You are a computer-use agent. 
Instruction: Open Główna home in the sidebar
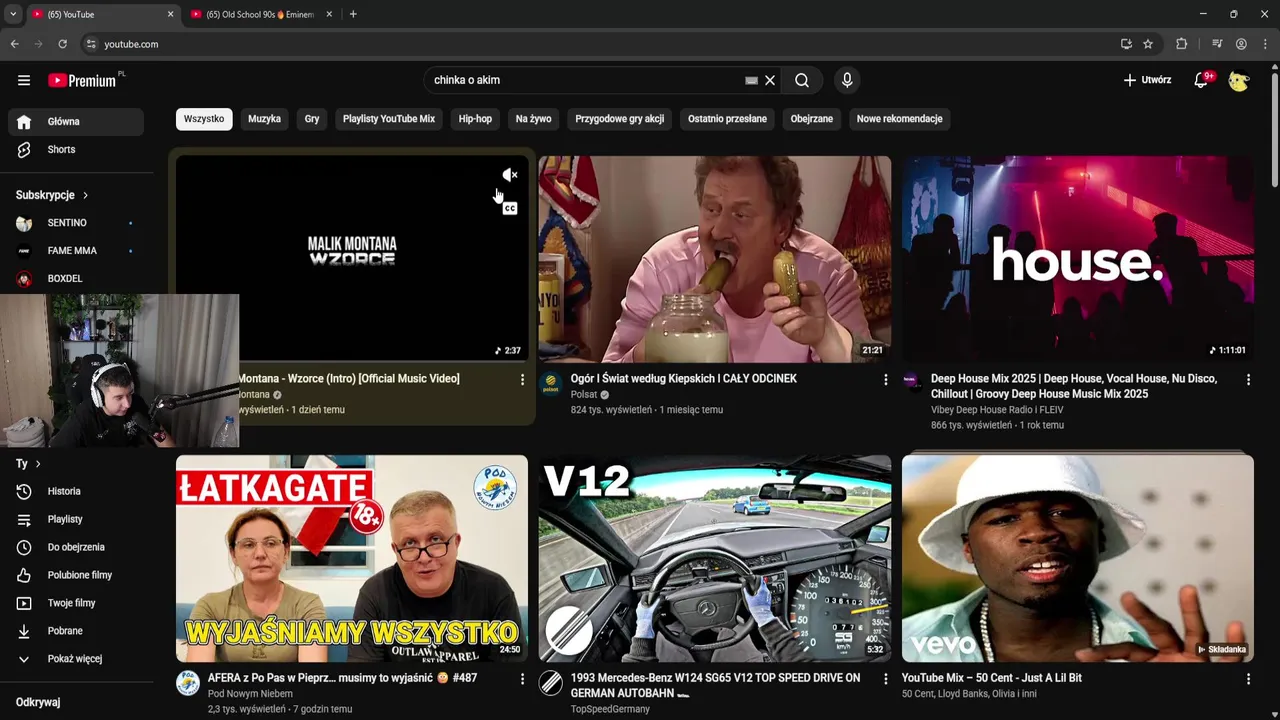[x=76, y=122]
